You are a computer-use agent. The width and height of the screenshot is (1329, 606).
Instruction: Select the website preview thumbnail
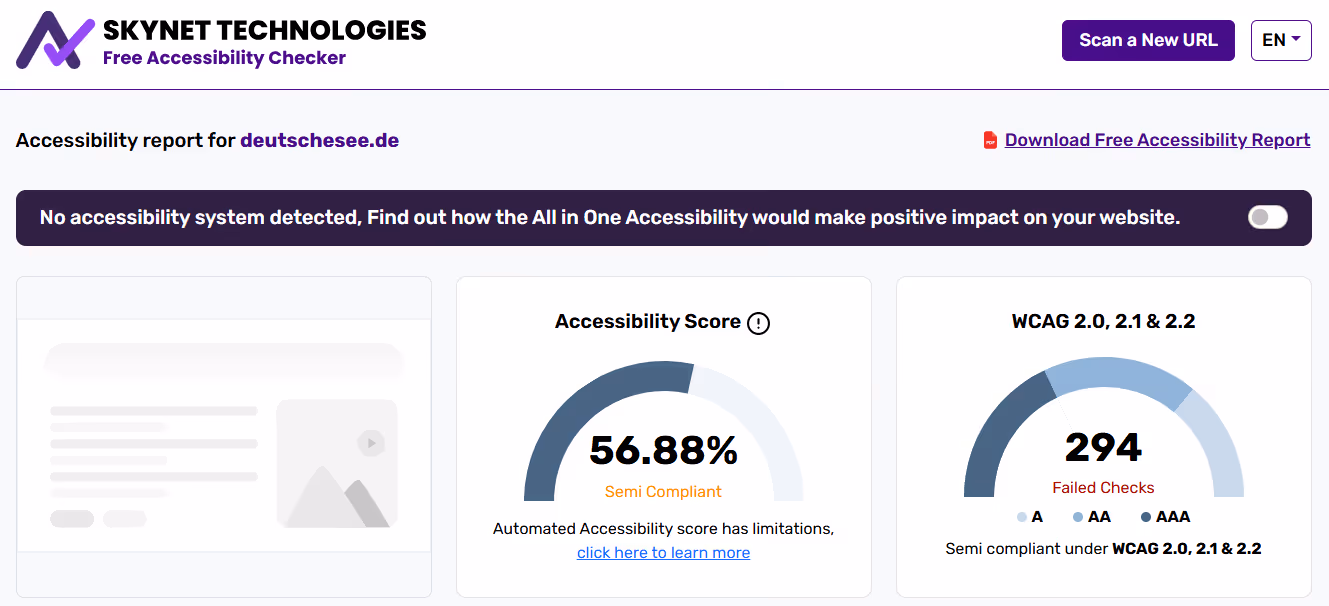click(x=224, y=437)
